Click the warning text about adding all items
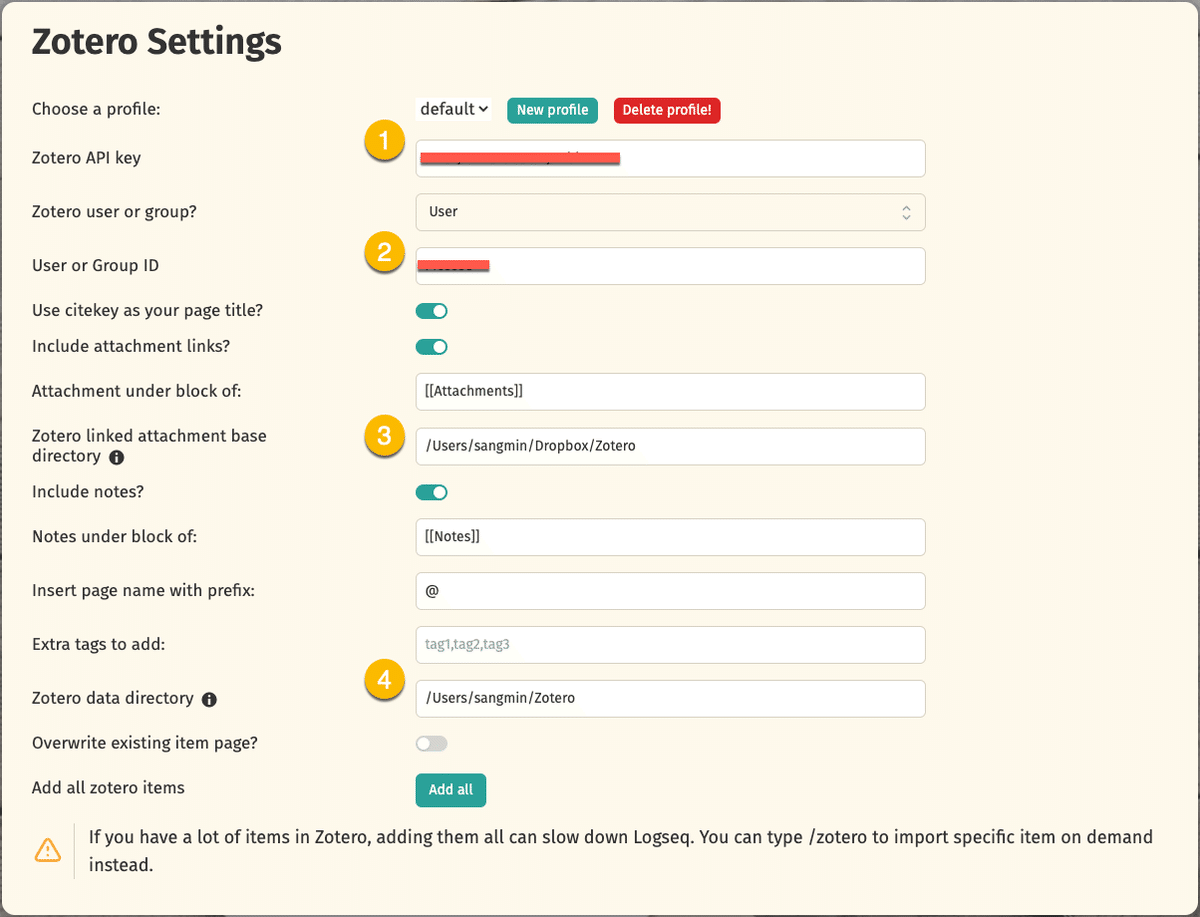Screen dimensions: 1200x917 point(621,850)
